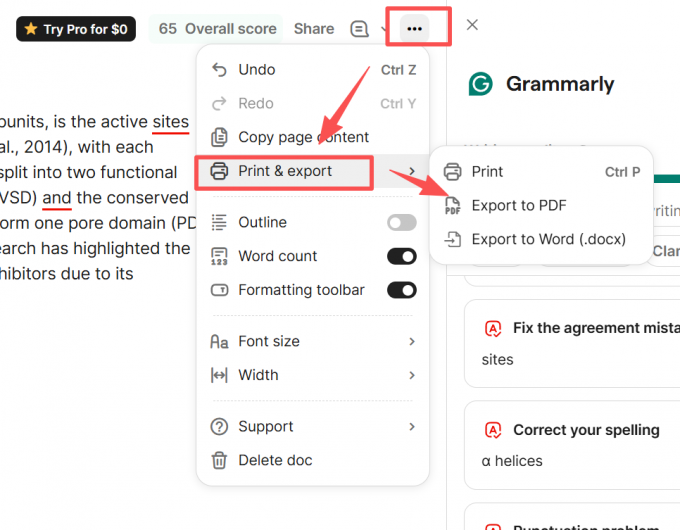Select Print & export menu item
Screen dimensions: 680x530
(284, 172)
